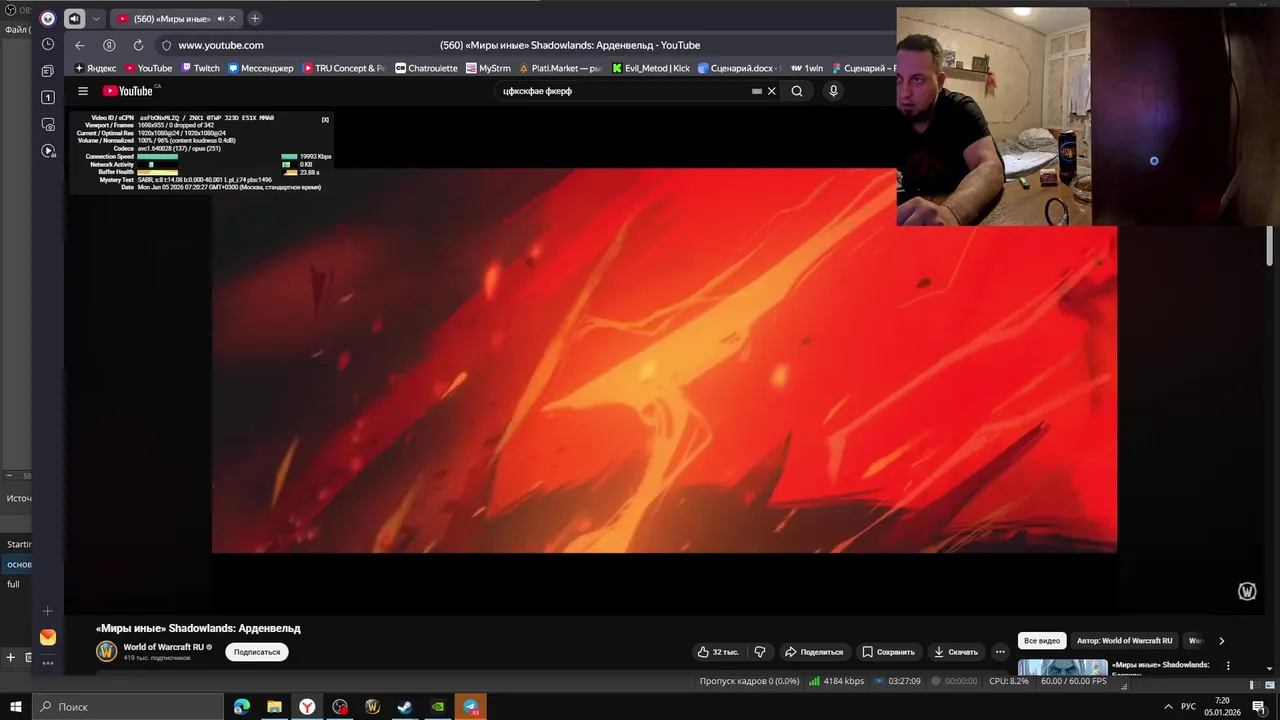Click the magnifier search button on YouTube

tap(797, 91)
